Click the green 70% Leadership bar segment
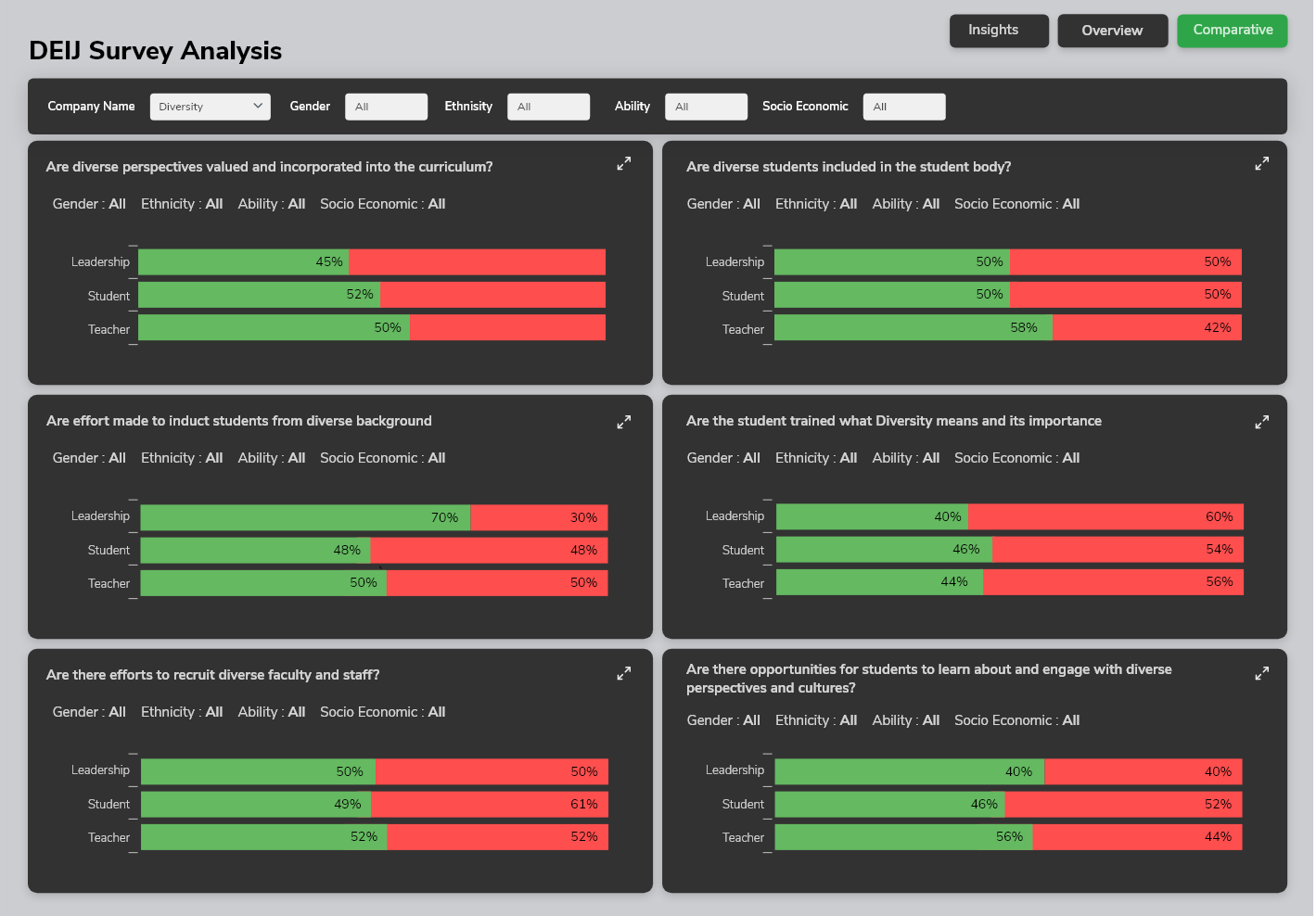The width and height of the screenshot is (1316, 916). 306,517
